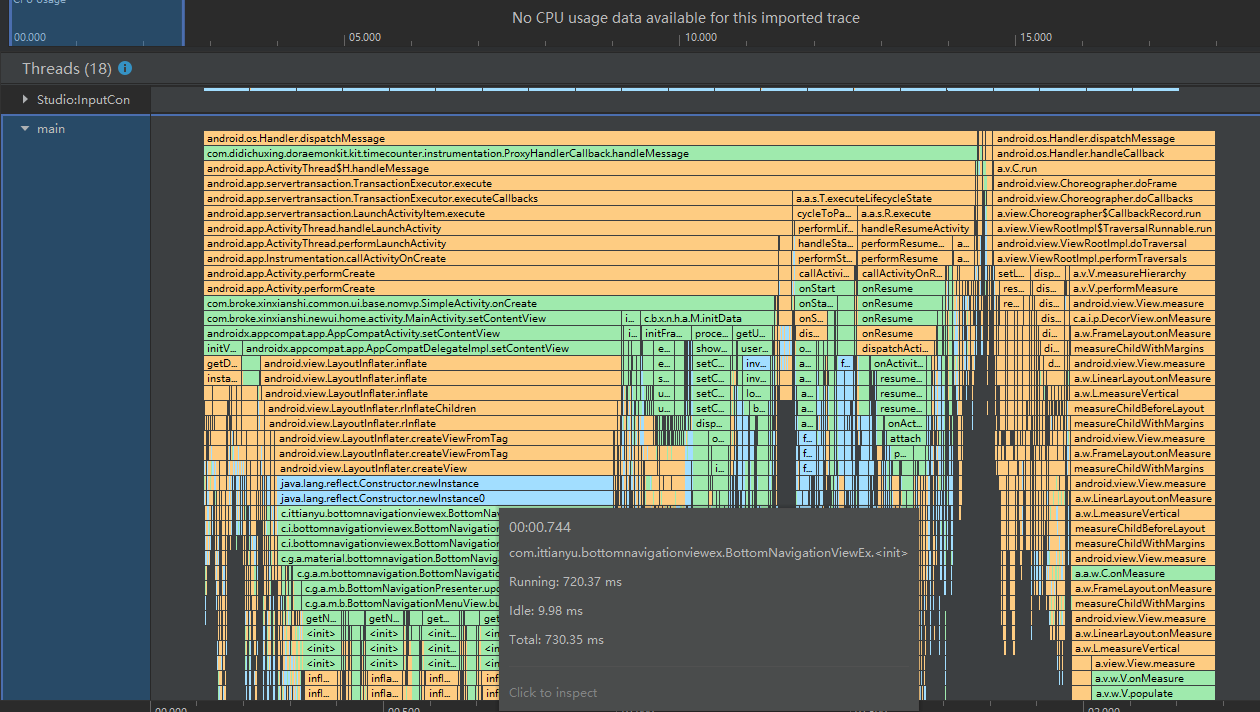This screenshot has width=1260, height=712.
Task: Click the 05.000 timeline tick label
Action: tap(364, 37)
